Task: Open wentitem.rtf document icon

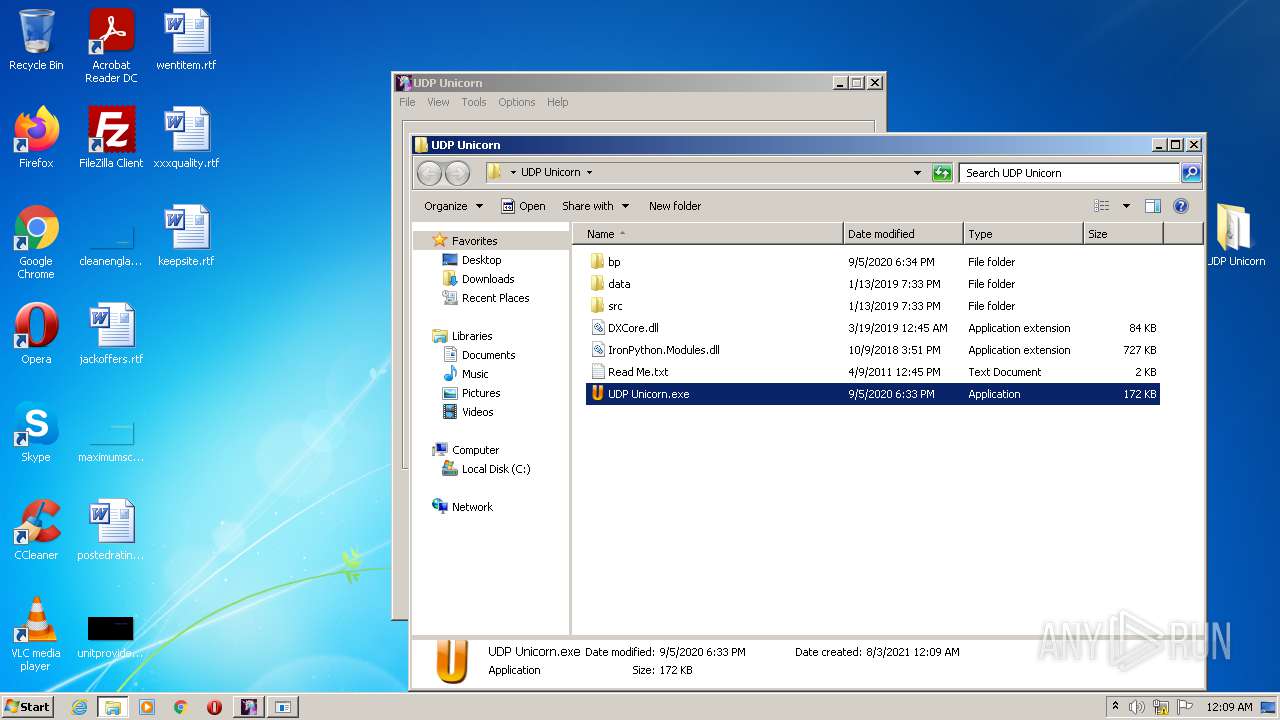Action: 186,40
